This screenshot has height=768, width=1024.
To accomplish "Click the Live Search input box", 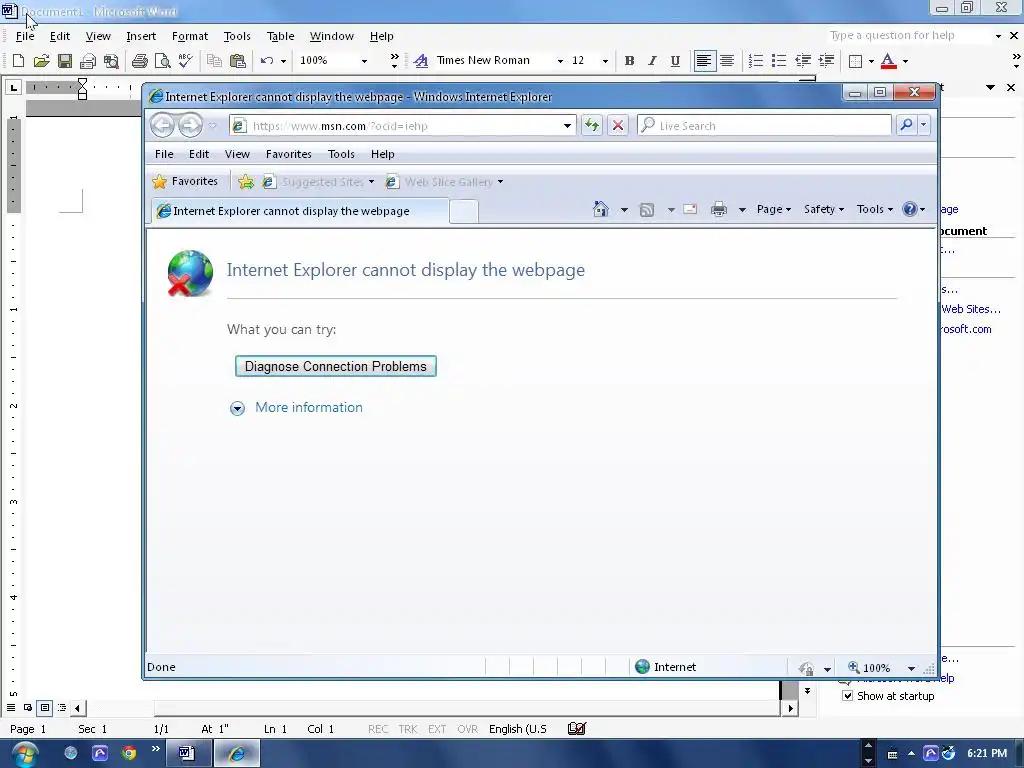I will coord(764,125).
